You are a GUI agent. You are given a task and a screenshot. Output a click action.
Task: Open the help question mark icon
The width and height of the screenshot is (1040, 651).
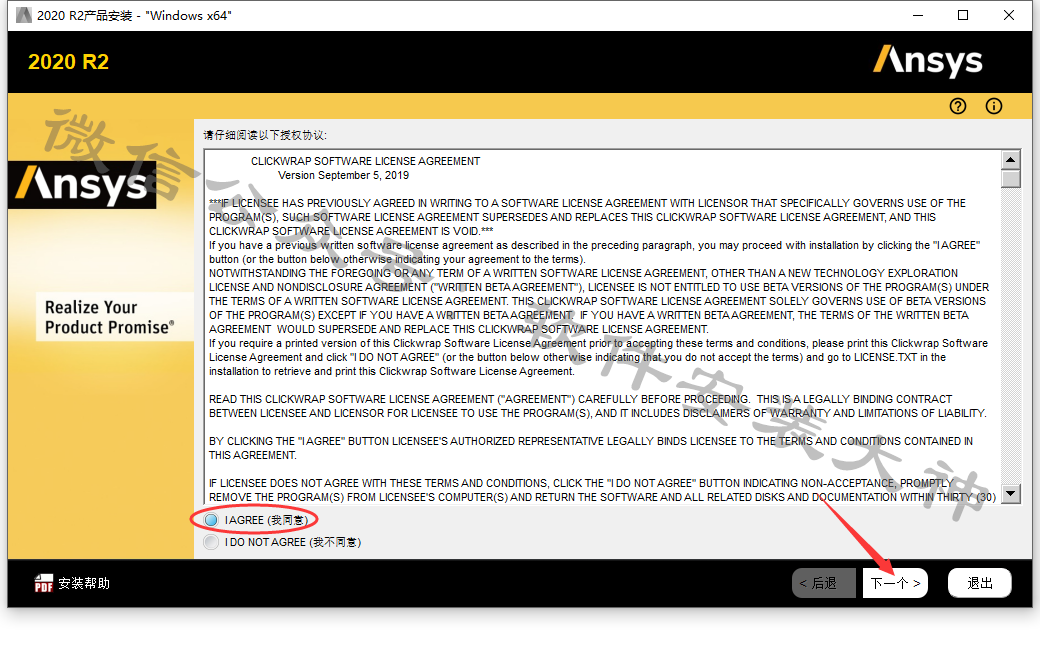click(958, 106)
